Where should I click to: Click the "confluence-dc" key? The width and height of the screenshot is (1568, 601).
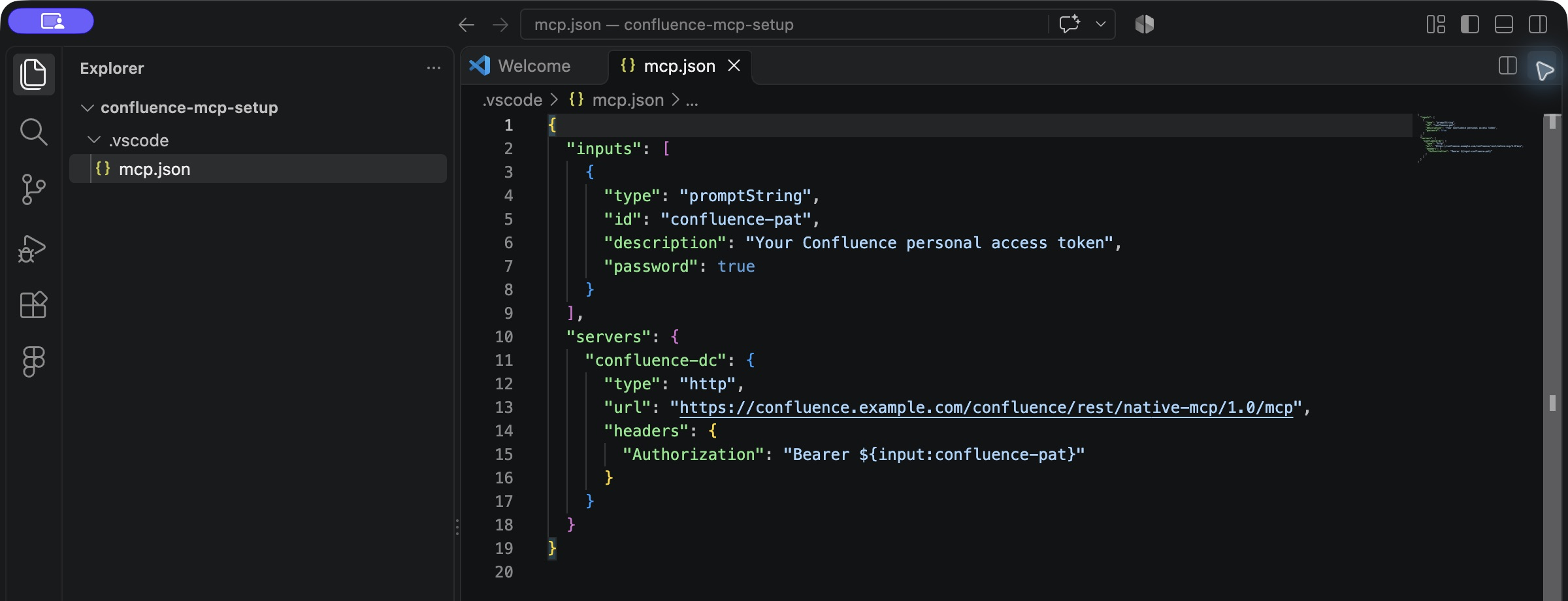click(x=655, y=360)
